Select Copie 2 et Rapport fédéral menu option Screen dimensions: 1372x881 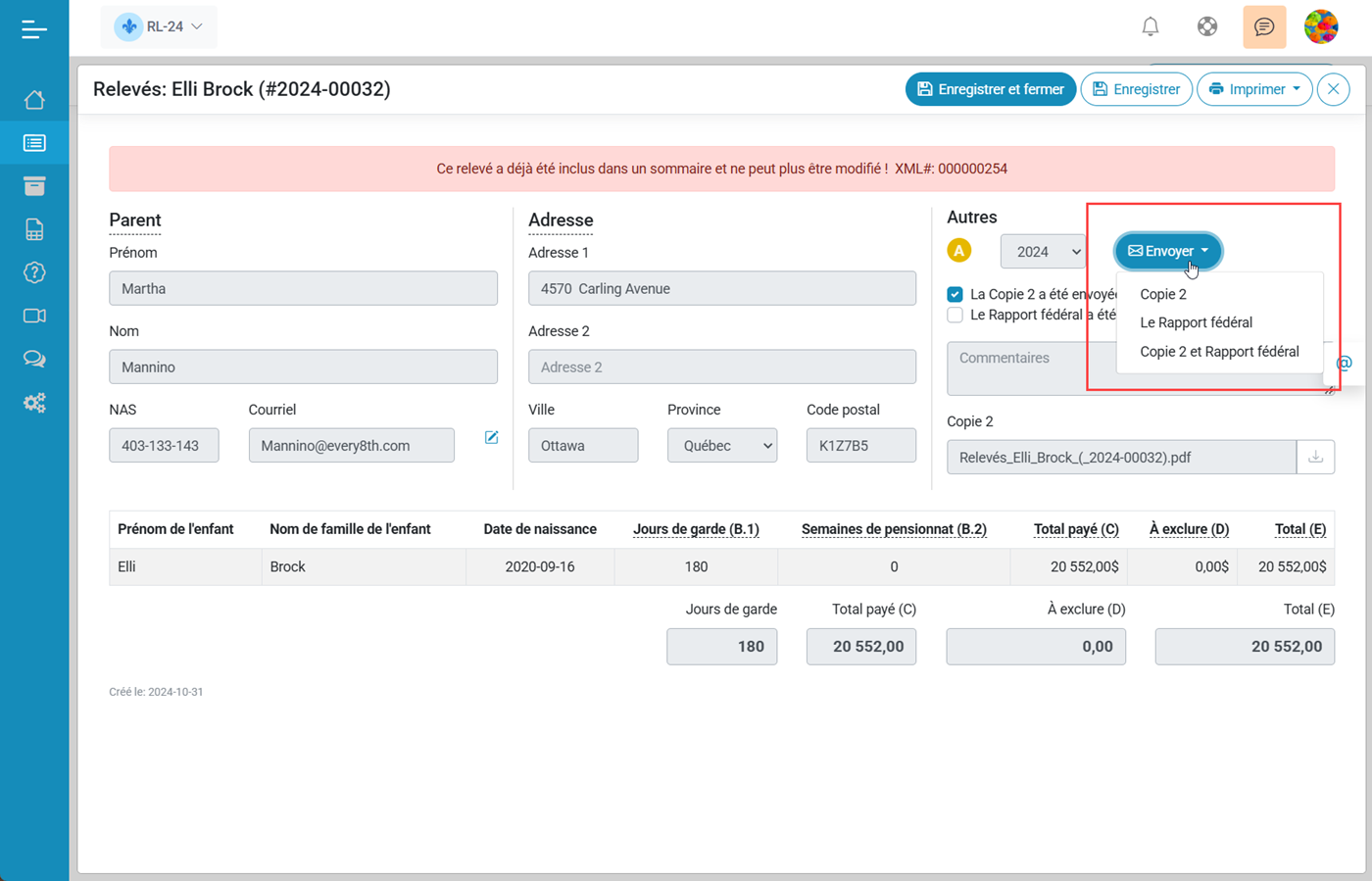pos(1219,351)
